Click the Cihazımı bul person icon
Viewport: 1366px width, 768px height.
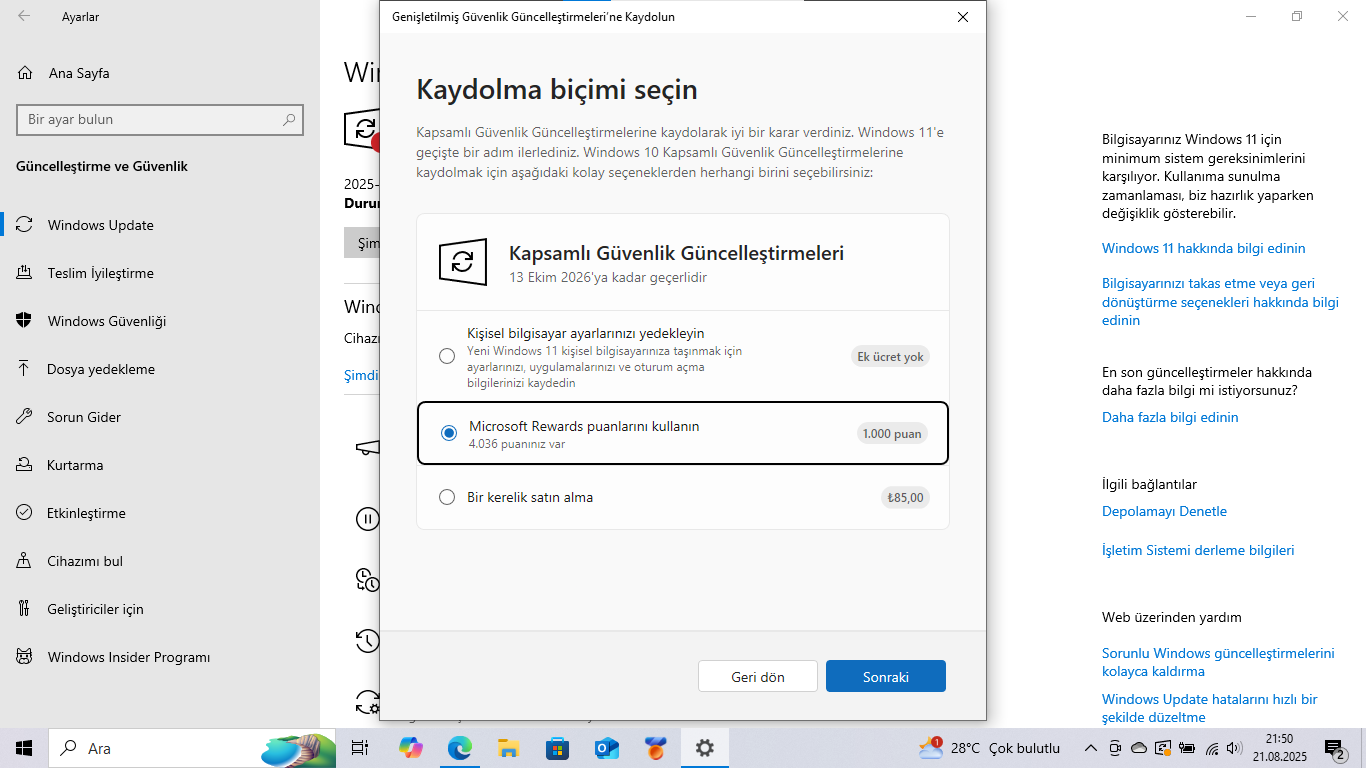pyautogui.click(x=25, y=561)
